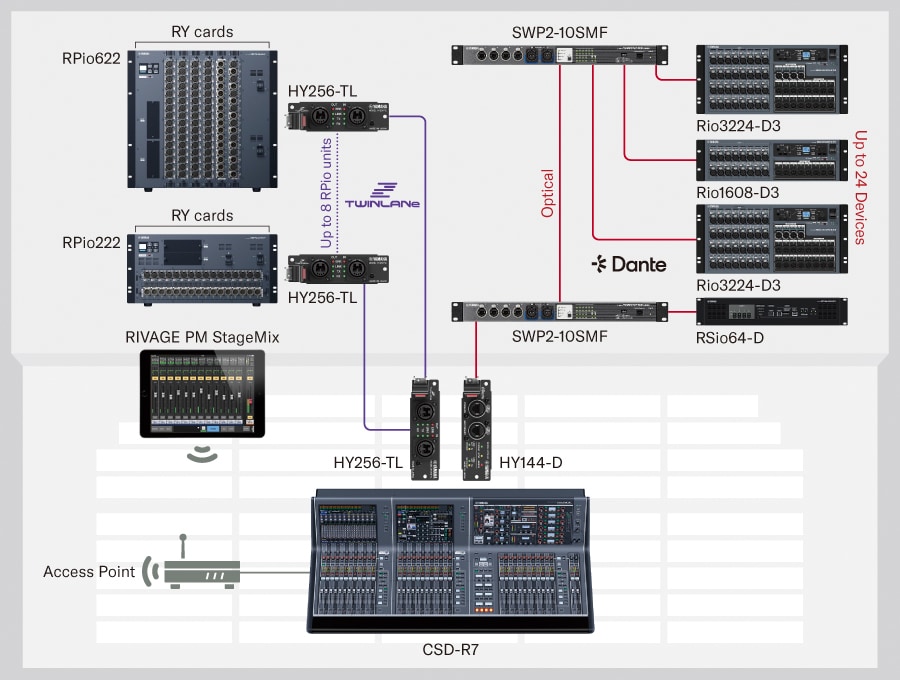
Task: Select the RSio64-D rack unit image
Action: pyautogui.click(x=770, y=312)
